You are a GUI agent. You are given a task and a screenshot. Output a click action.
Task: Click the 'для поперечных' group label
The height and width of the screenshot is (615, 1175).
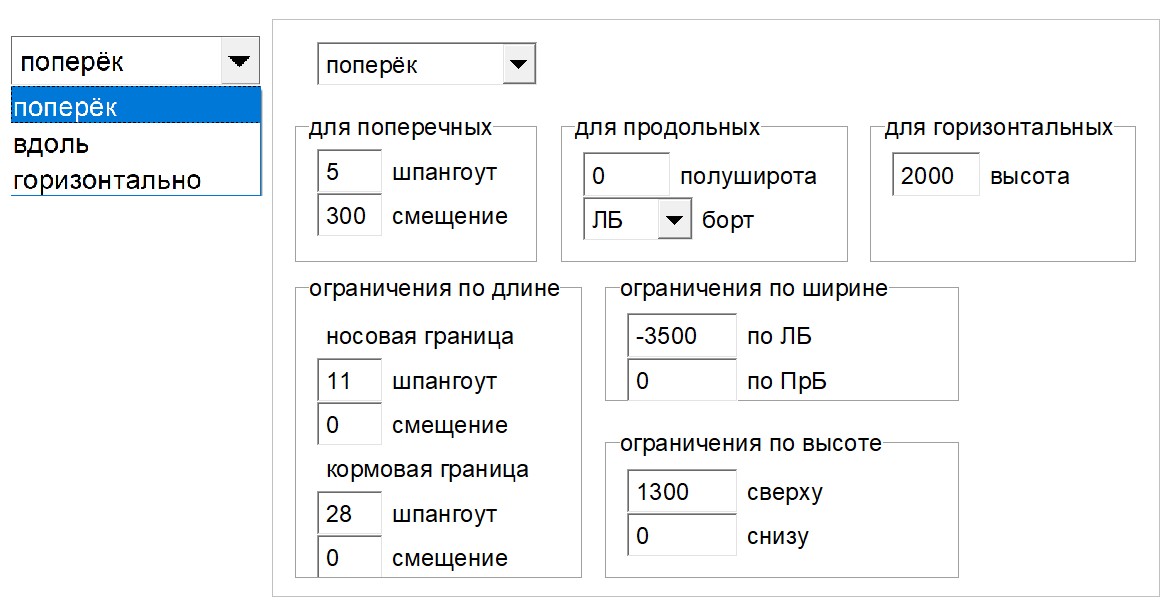click(x=400, y=127)
